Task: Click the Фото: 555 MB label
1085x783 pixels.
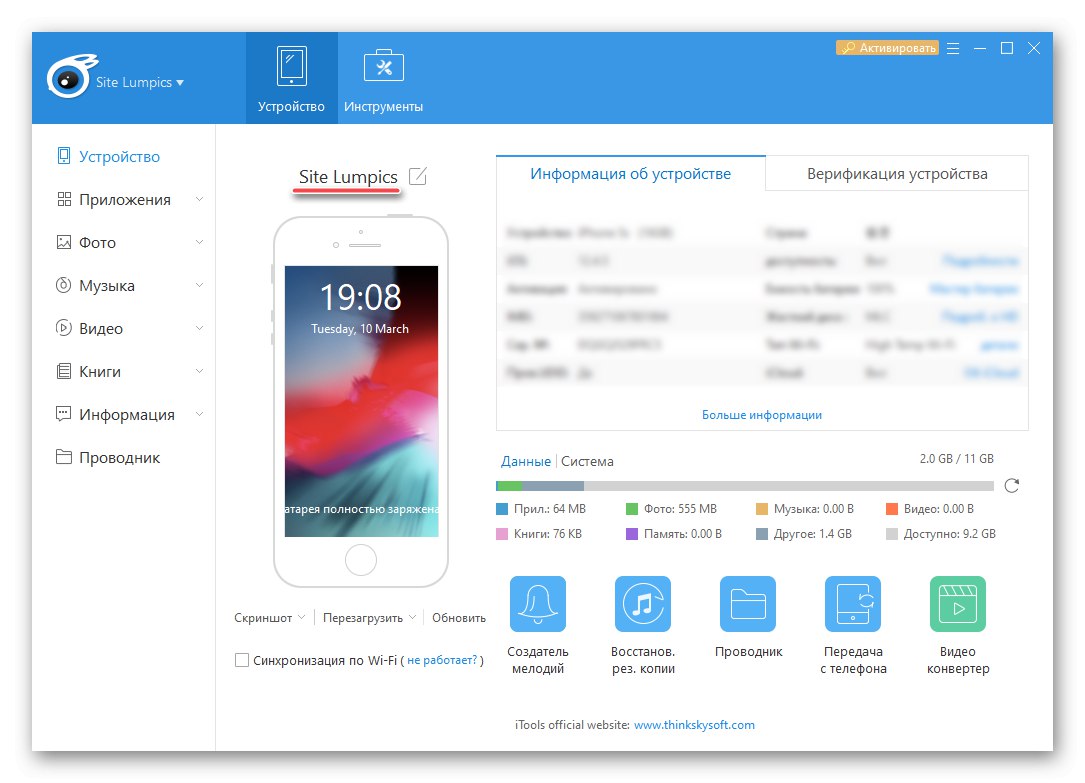Action: coord(680,509)
